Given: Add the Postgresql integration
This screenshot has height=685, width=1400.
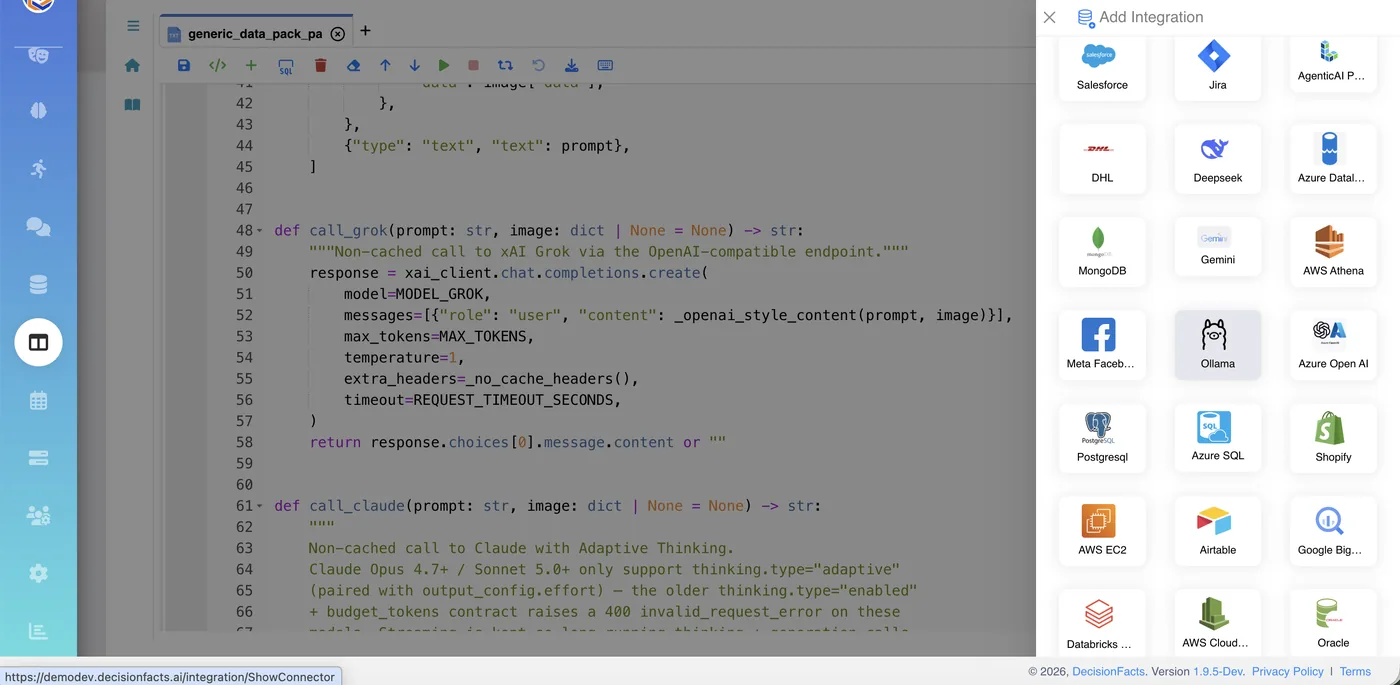Looking at the screenshot, I should 1102,438.
